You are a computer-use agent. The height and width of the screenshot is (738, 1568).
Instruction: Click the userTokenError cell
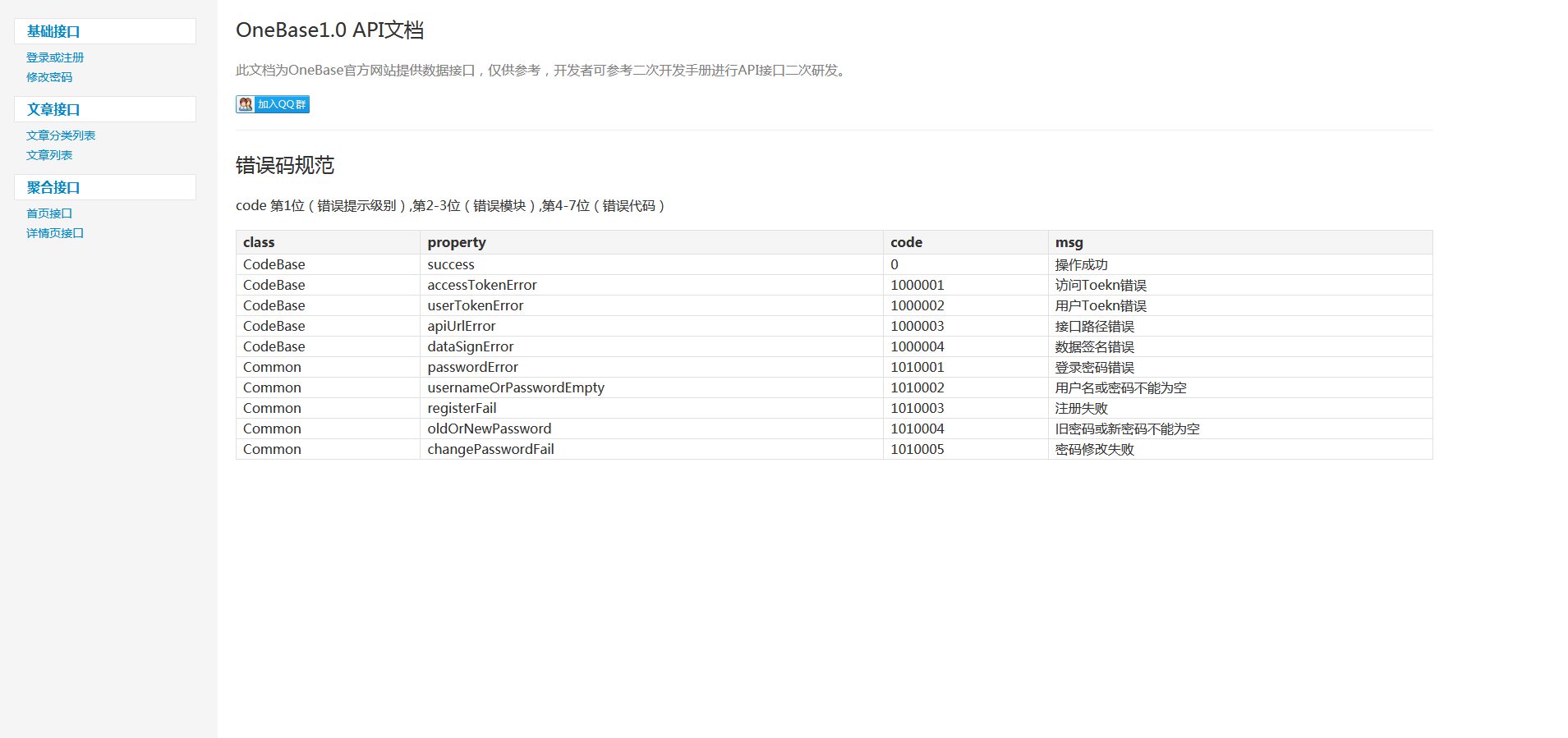pyautogui.click(x=651, y=305)
